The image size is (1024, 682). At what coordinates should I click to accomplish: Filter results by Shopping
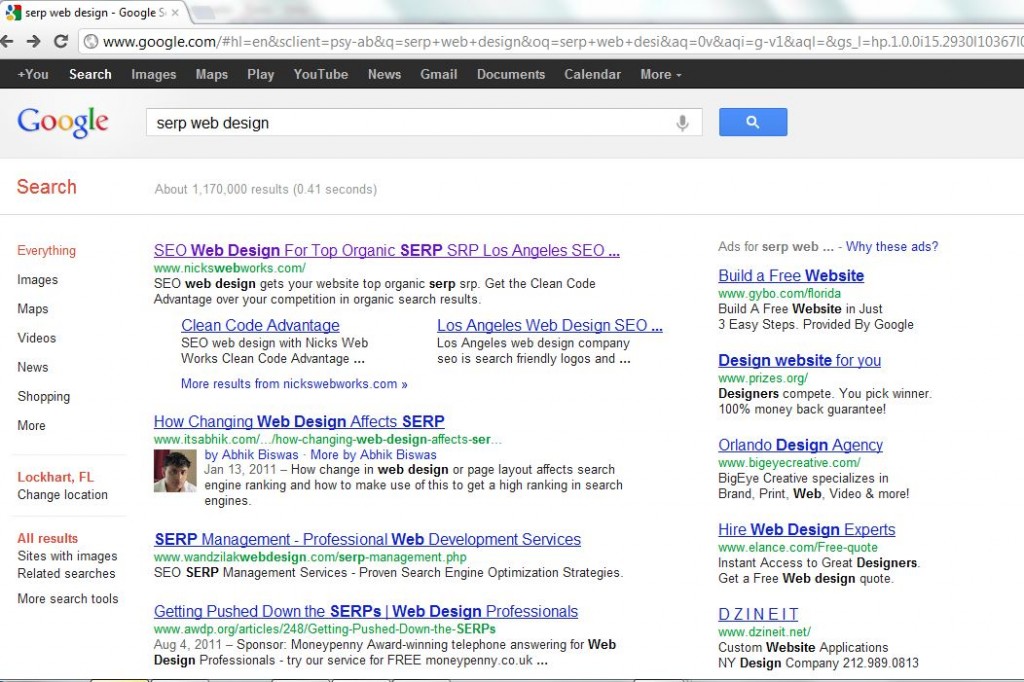click(x=43, y=397)
